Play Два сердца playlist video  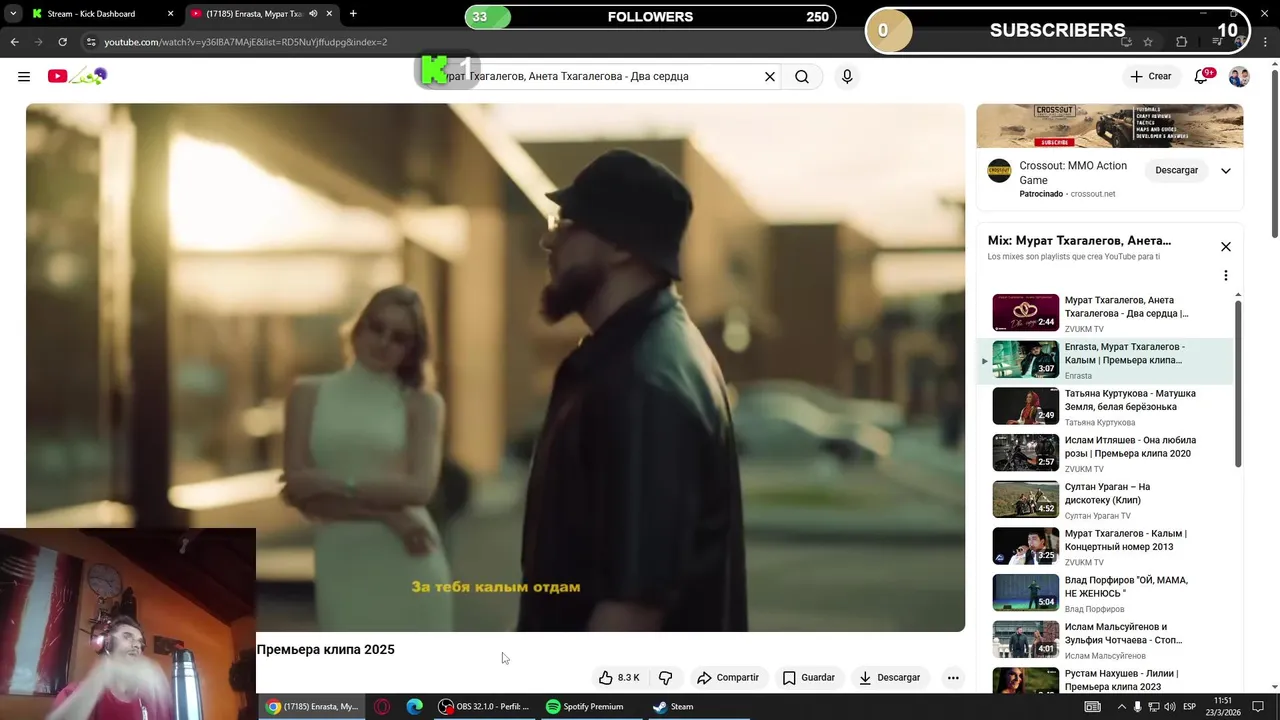coord(1105,313)
